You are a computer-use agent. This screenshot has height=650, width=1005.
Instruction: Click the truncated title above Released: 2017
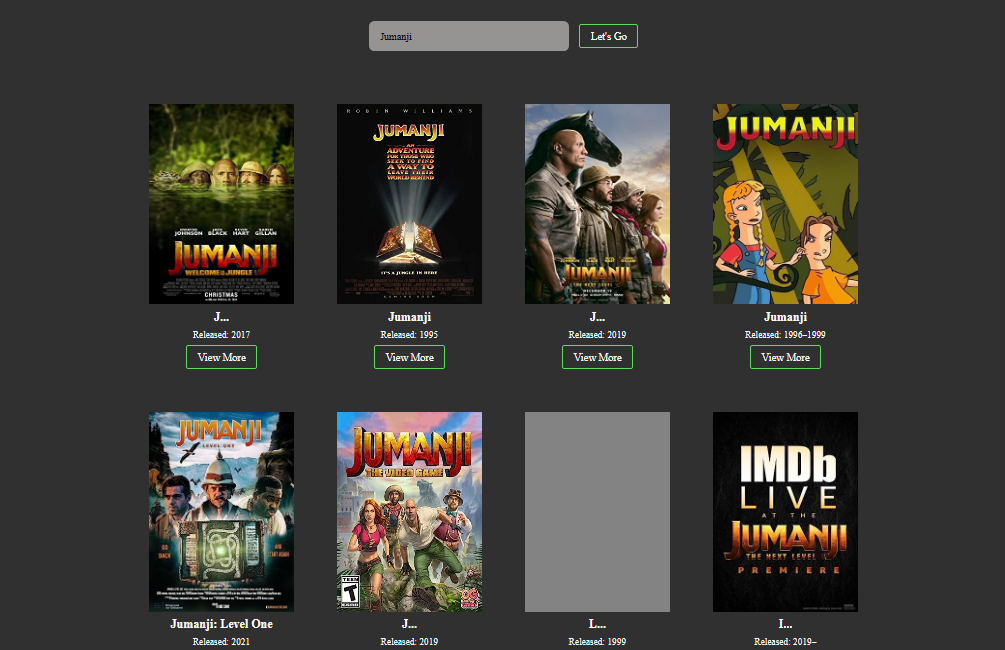click(x=221, y=317)
